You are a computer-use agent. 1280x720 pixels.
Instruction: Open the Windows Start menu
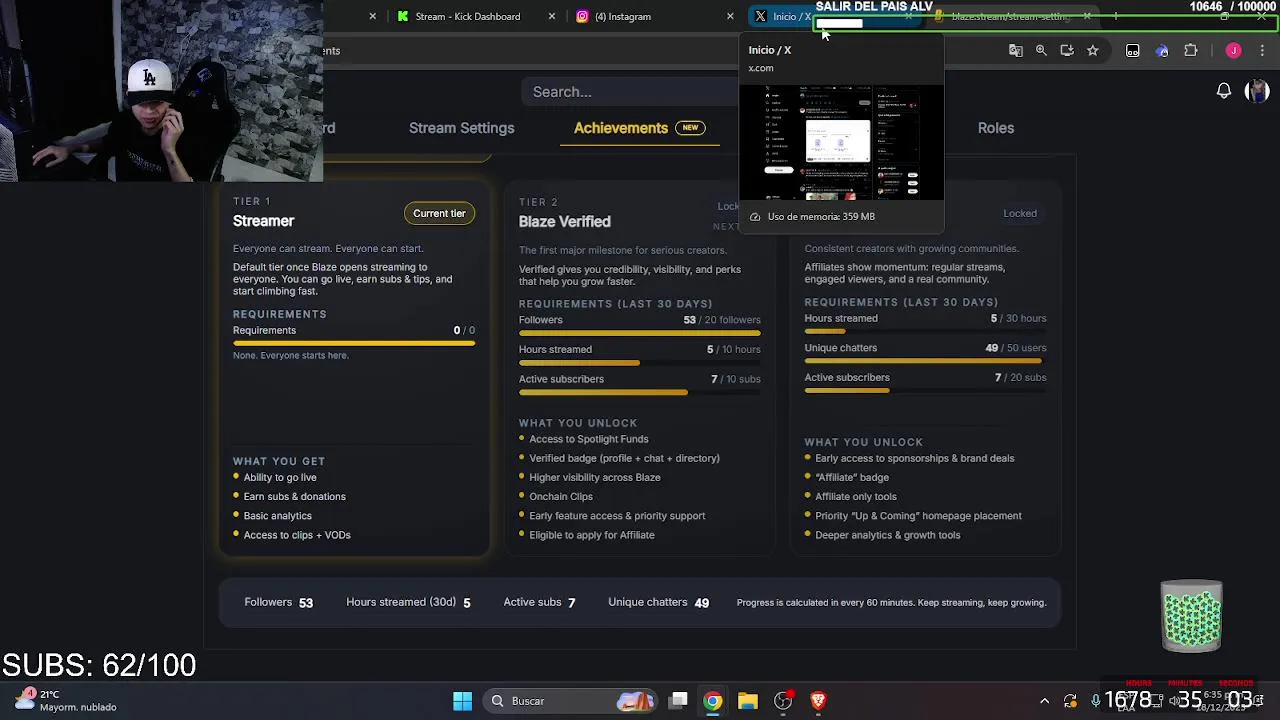tap(462, 701)
